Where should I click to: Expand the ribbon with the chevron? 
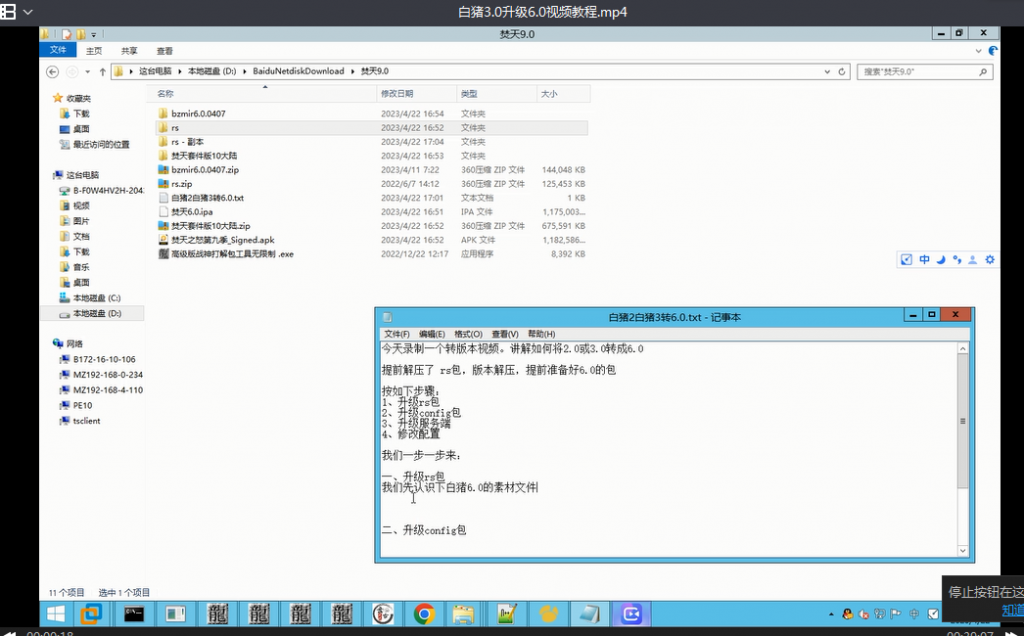coord(978,50)
